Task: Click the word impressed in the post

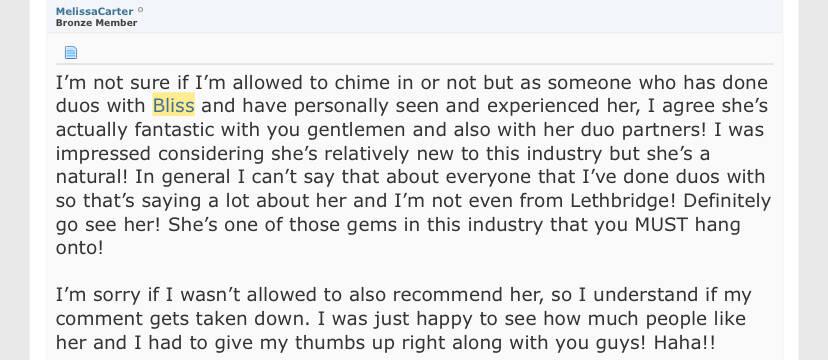Action: pyautogui.click(x=104, y=154)
